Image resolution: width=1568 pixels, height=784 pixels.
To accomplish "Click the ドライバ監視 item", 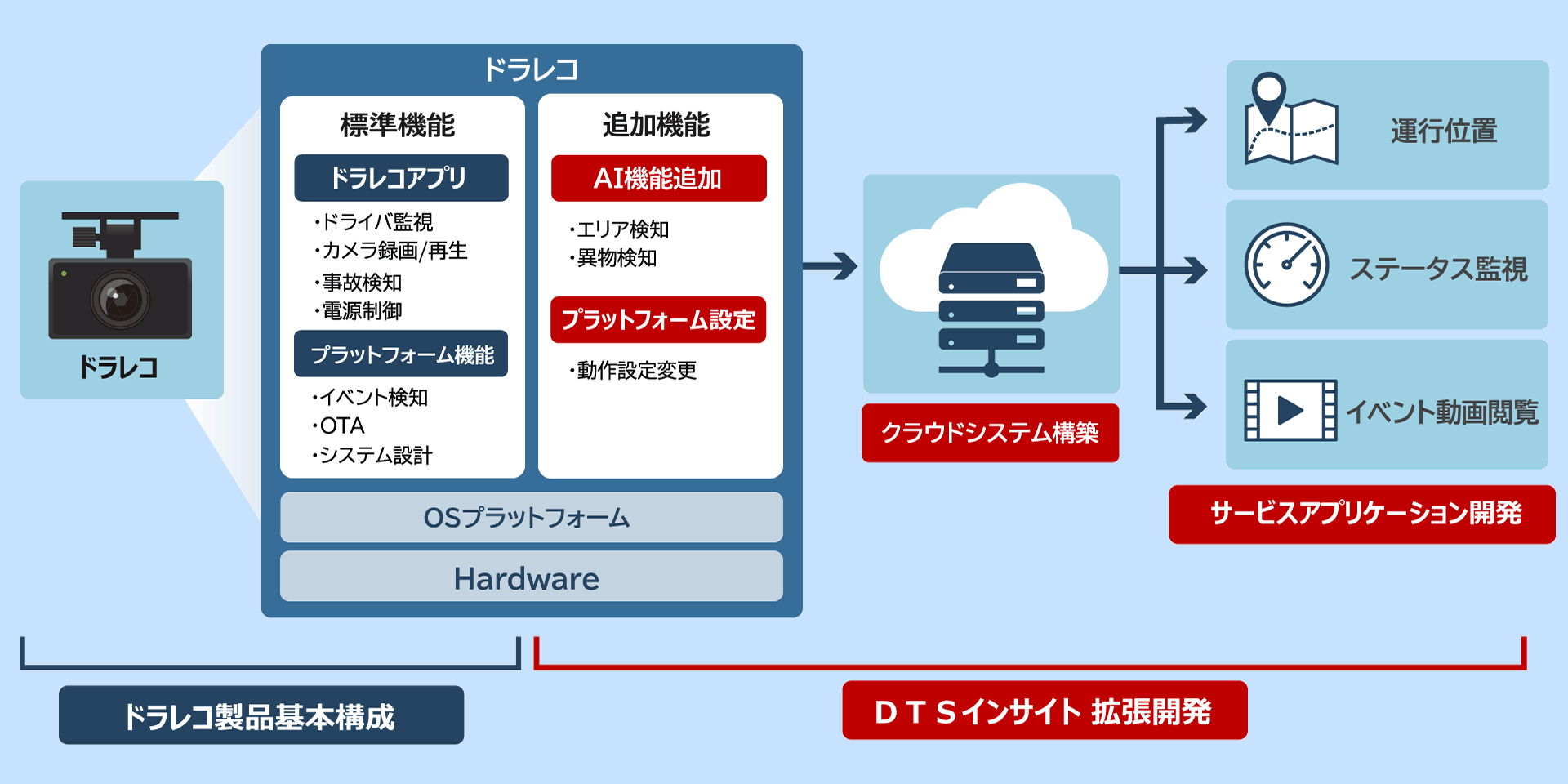I will [374, 222].
